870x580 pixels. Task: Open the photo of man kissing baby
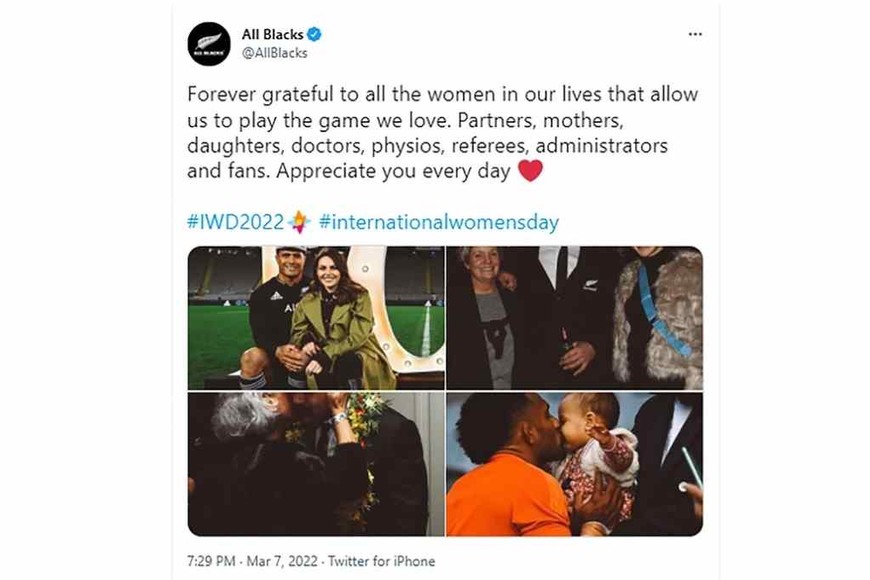(x=574, y=464)
